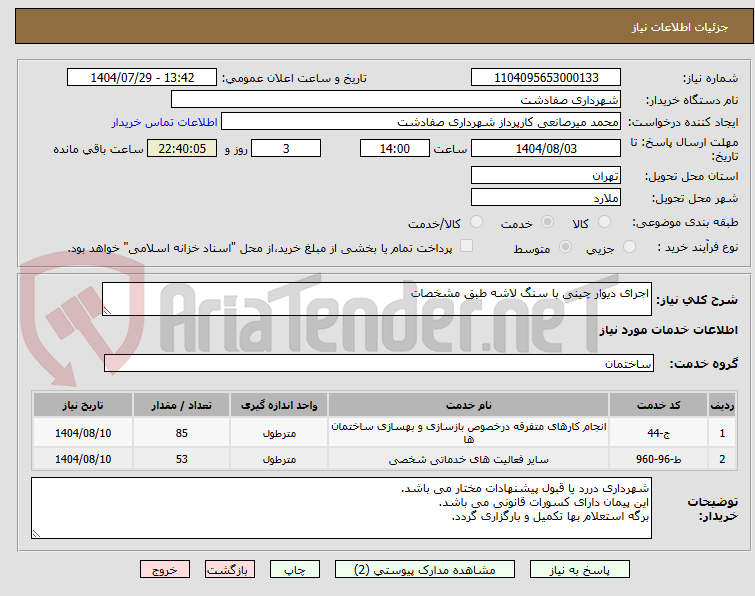Click quantity cell 53
The image size is (755, 596).
pos(182,459)
